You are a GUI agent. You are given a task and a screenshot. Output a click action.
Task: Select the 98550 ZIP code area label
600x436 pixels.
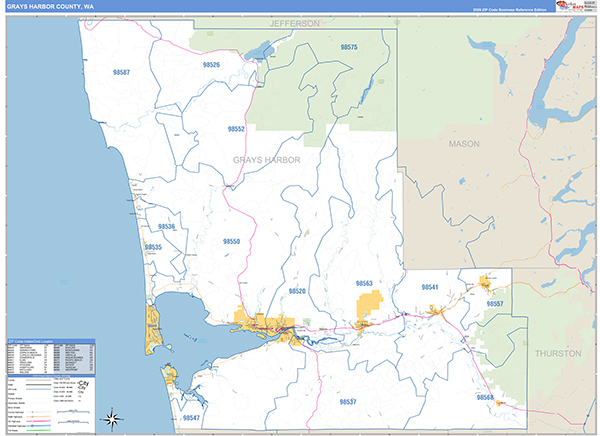pos(231,242)
